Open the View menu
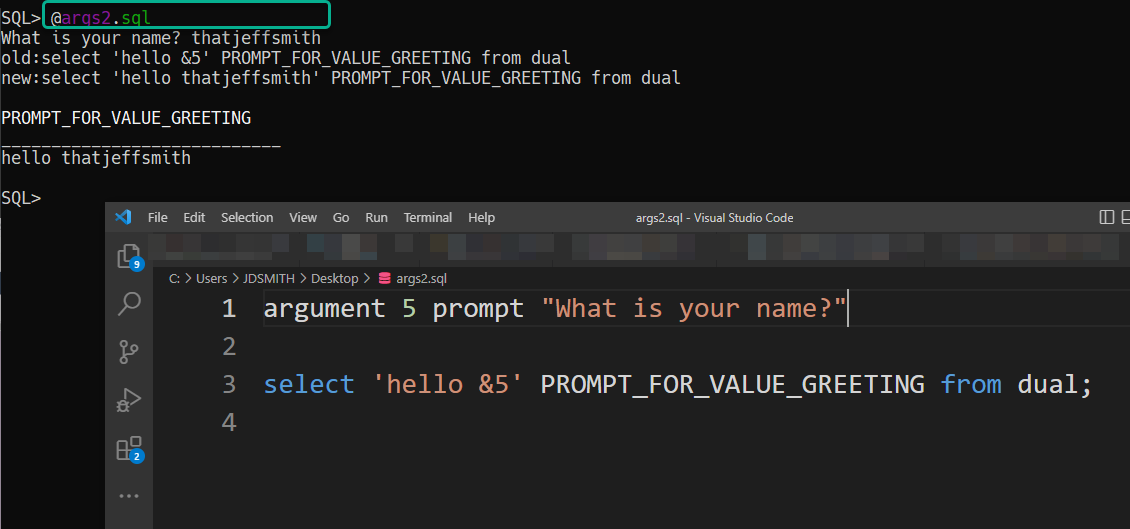The width and height of the screenshot is (1130, 529). pos(303,217)
